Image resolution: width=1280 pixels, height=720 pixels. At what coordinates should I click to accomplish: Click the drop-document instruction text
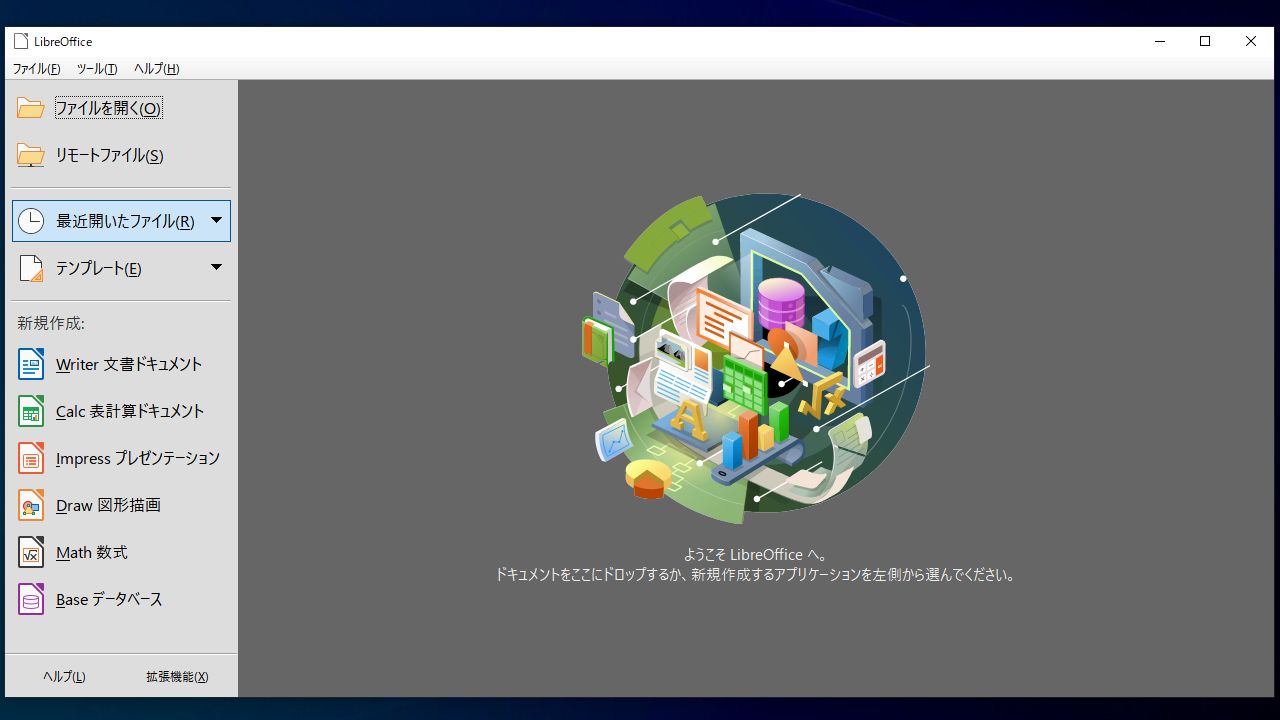(x=756, y=575)
